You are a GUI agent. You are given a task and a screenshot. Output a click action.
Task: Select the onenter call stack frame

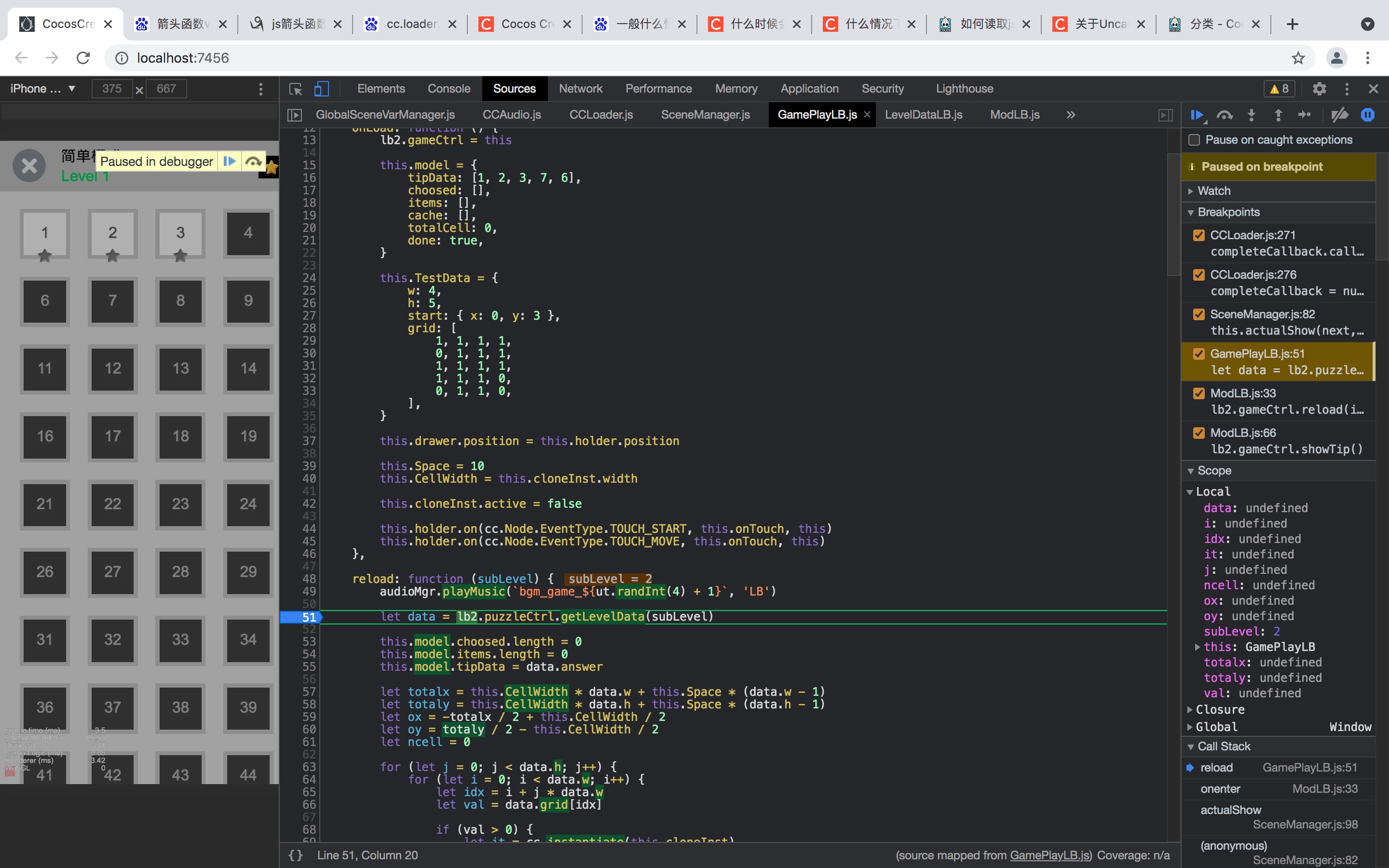[1220, 789]
